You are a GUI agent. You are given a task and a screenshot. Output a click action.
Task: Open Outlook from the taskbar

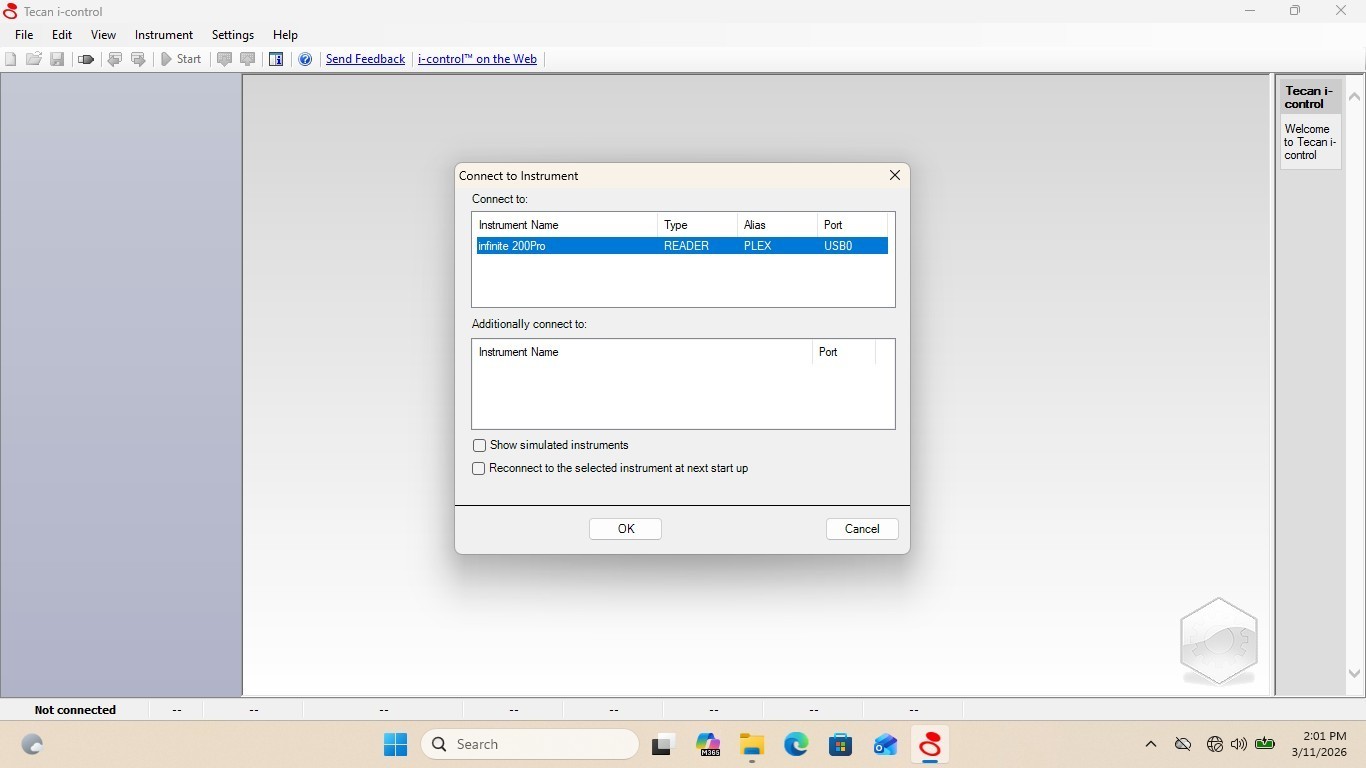coord(885,744)
